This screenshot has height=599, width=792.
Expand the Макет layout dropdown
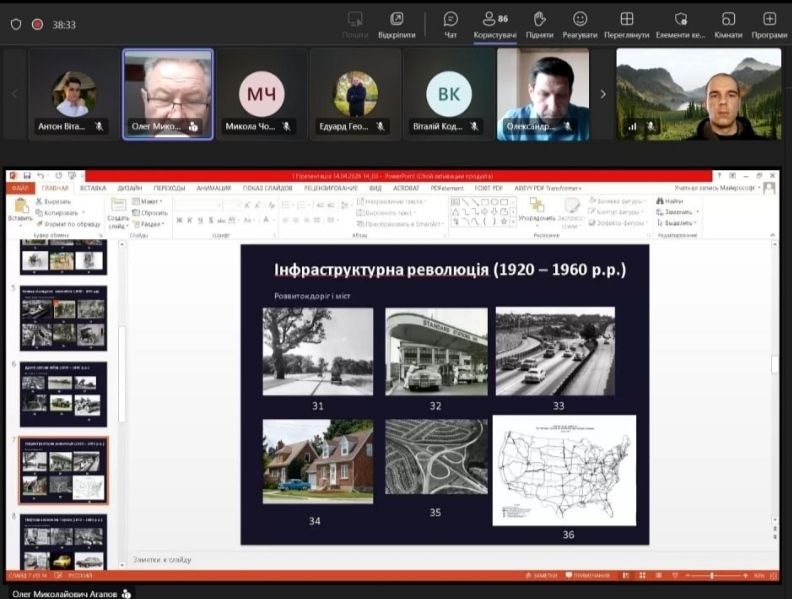click(150, 201)
